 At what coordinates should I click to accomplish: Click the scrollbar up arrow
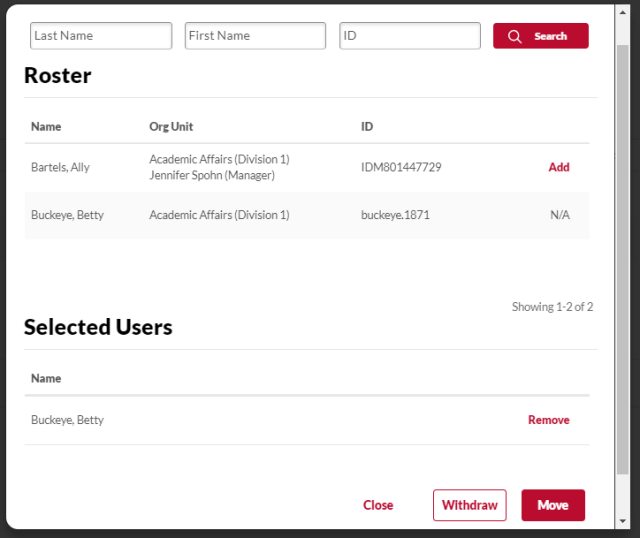tap(622, 13)
